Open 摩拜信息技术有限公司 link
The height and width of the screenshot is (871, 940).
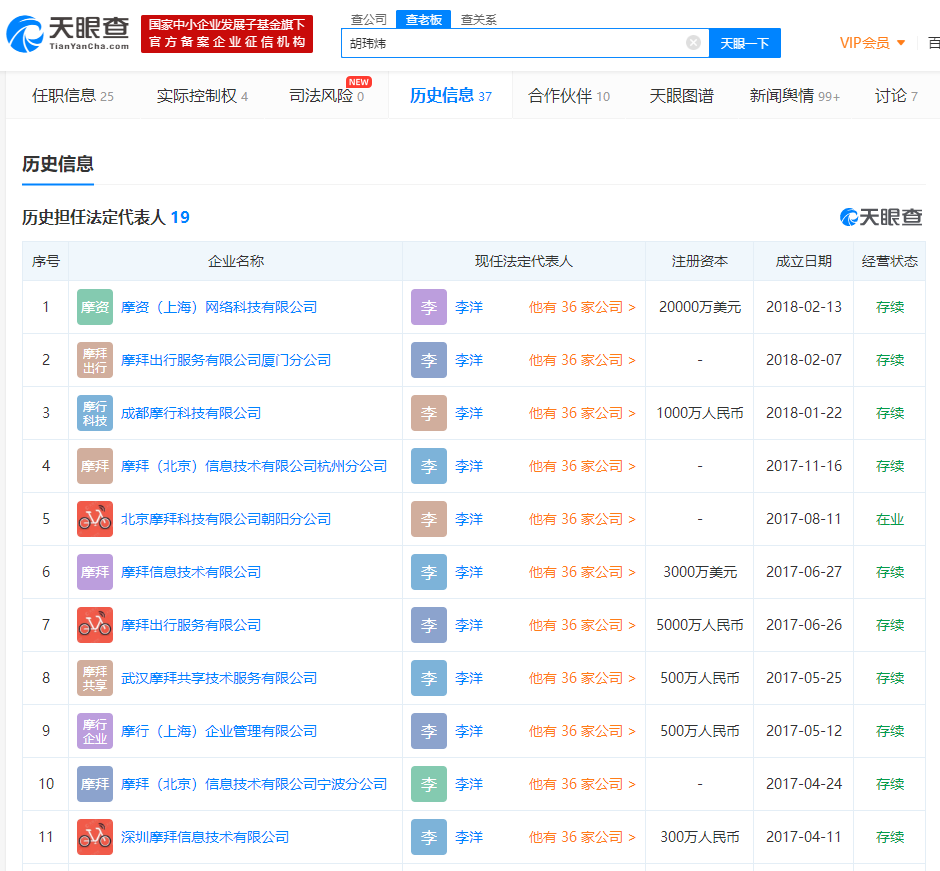pos(191,572)
